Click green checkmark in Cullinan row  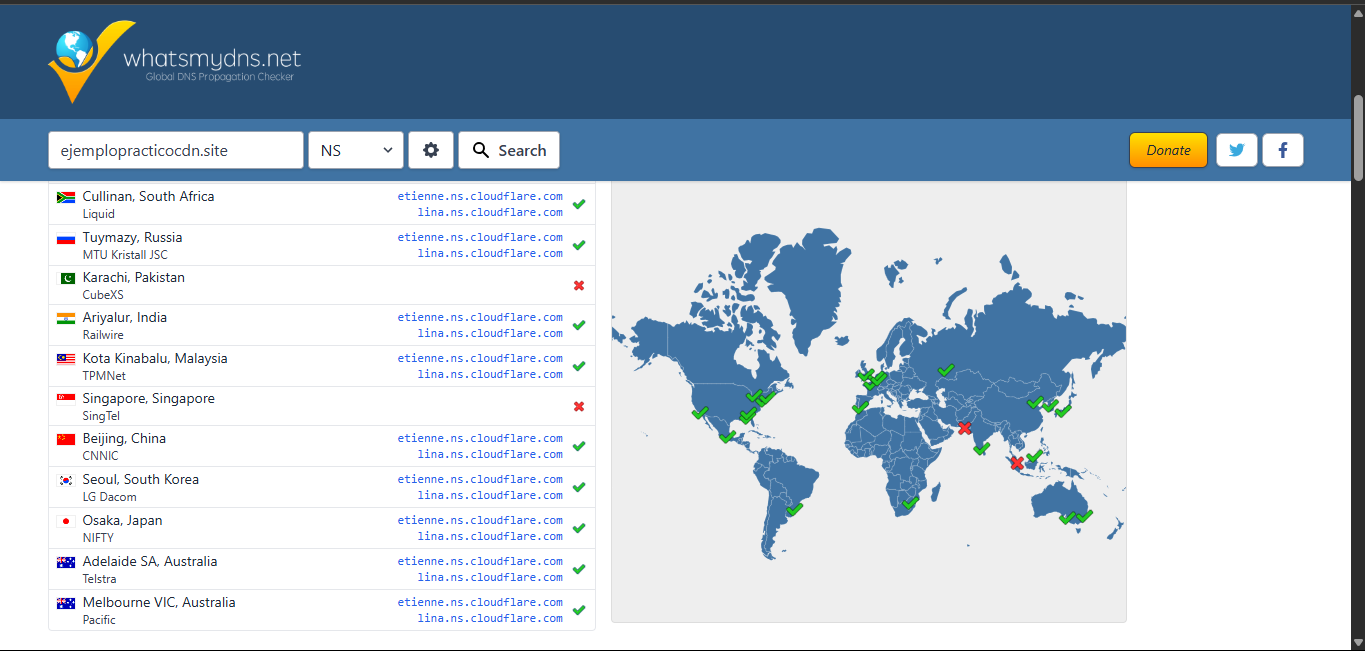point(579,204)
